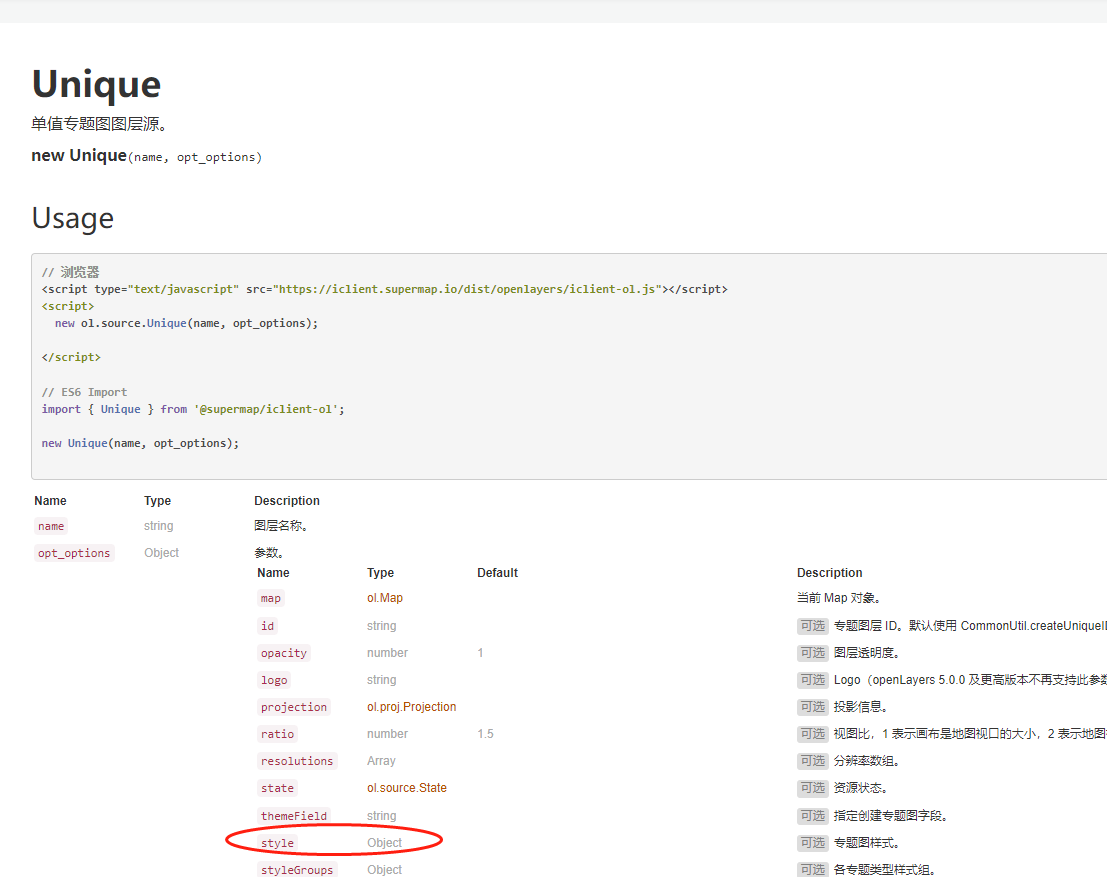
Task: Click the final "new Unique(name, opt_options);" code line
Action: click(140, 443)
